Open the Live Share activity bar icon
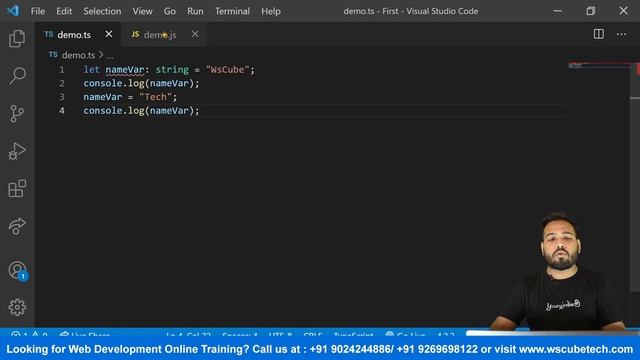This screenshot has height=360, width=640. [17, 226]
